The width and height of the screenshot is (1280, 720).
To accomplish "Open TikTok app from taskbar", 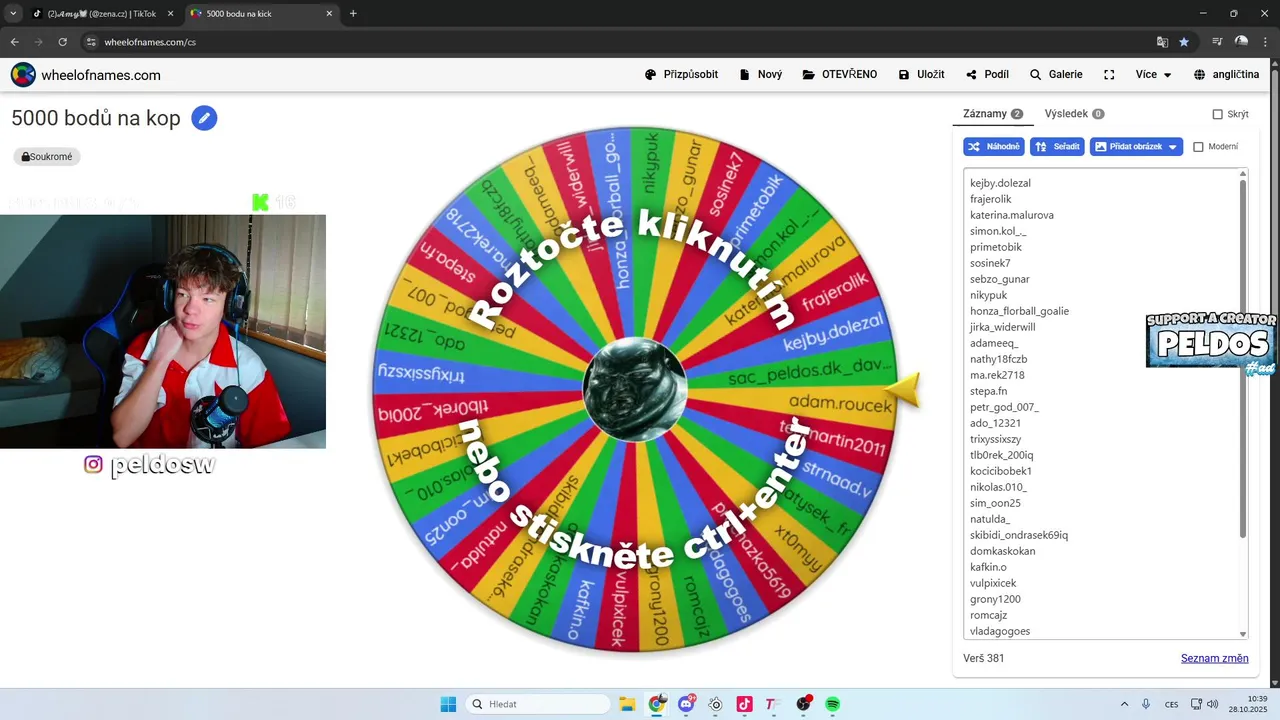I will pos(744,704).
